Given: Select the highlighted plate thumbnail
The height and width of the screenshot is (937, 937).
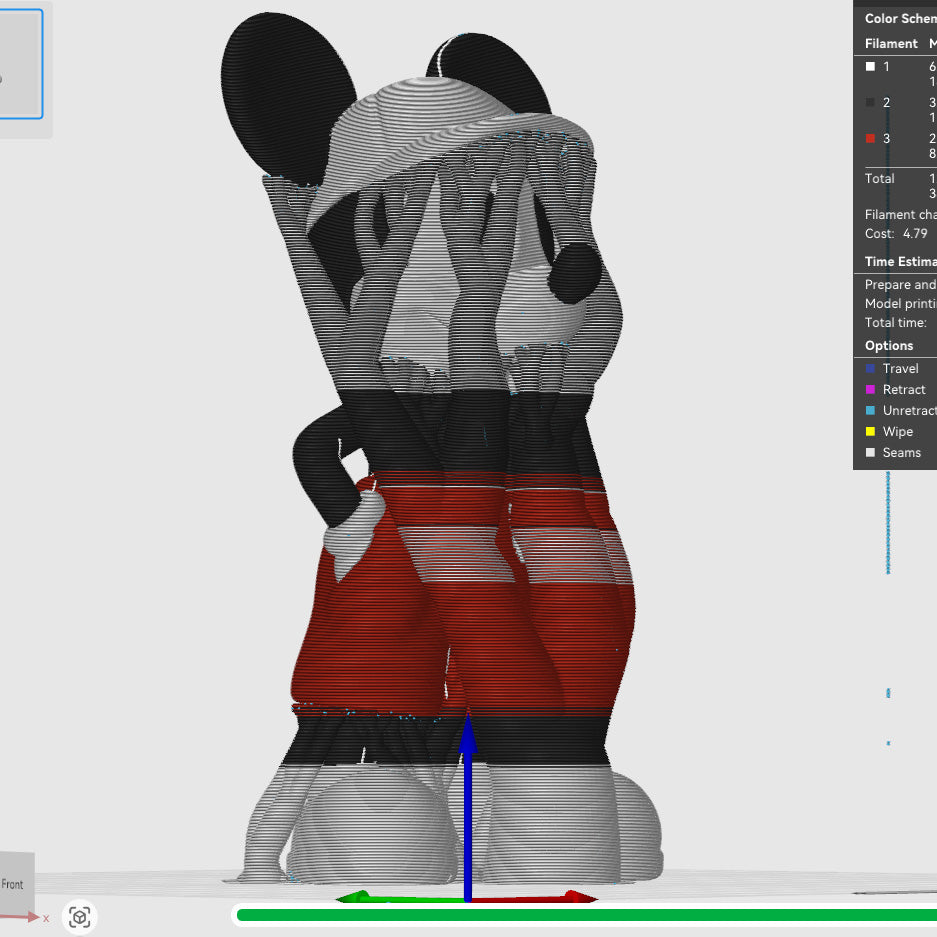Looking at the screenshot, I should [x=20, y=64].
